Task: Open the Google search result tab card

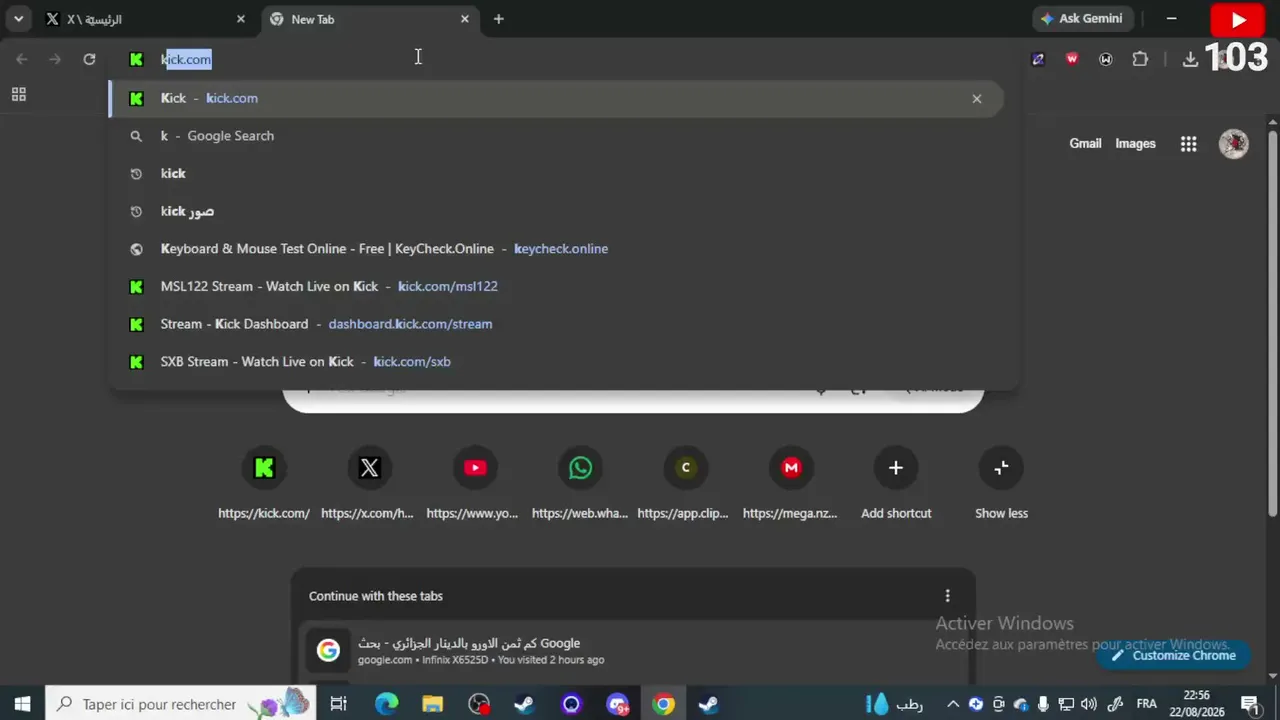Action: point(633,651)
